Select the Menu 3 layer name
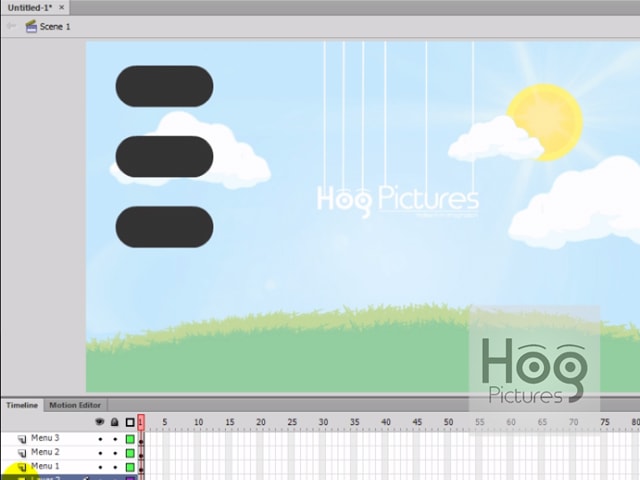 [x=45, y=438]
